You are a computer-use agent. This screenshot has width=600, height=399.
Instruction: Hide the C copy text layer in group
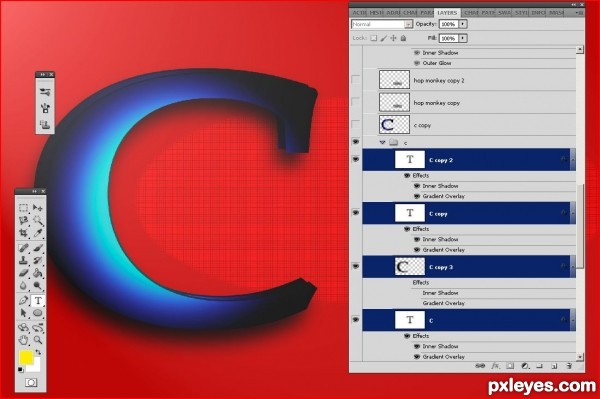click(356, 212)
